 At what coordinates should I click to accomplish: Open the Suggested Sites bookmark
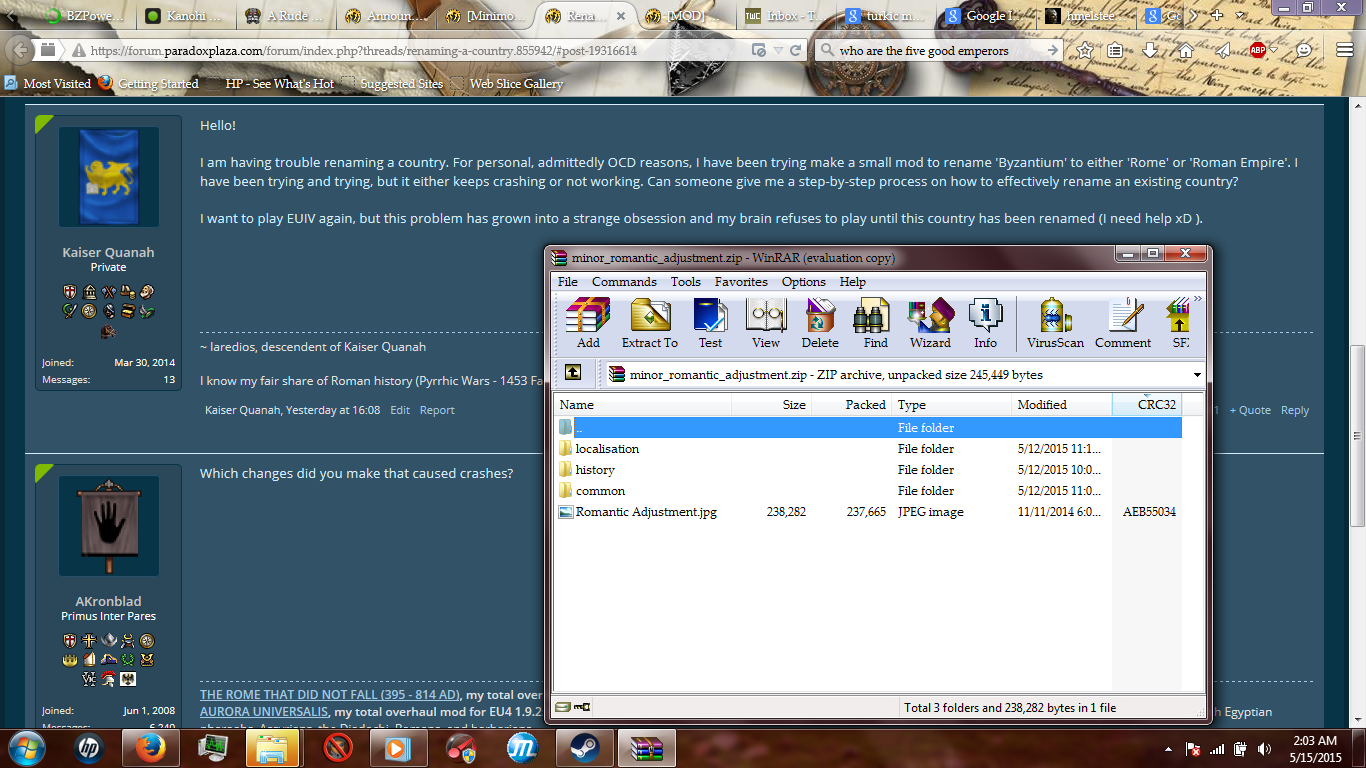[393, 84]
